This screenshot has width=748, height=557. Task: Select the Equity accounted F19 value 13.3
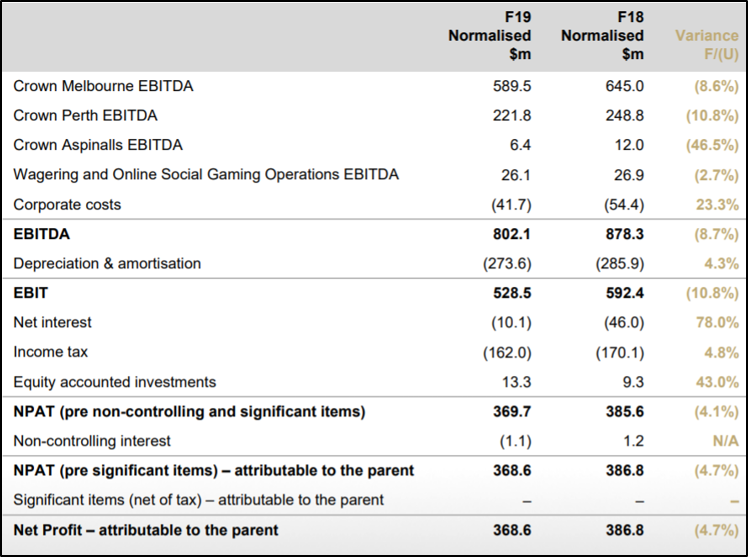(x=516, y=382)
